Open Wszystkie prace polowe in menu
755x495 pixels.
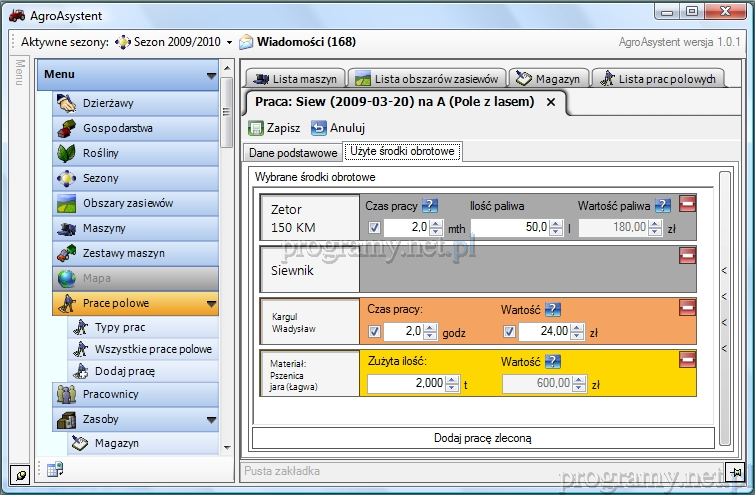(x=152, y=349)
